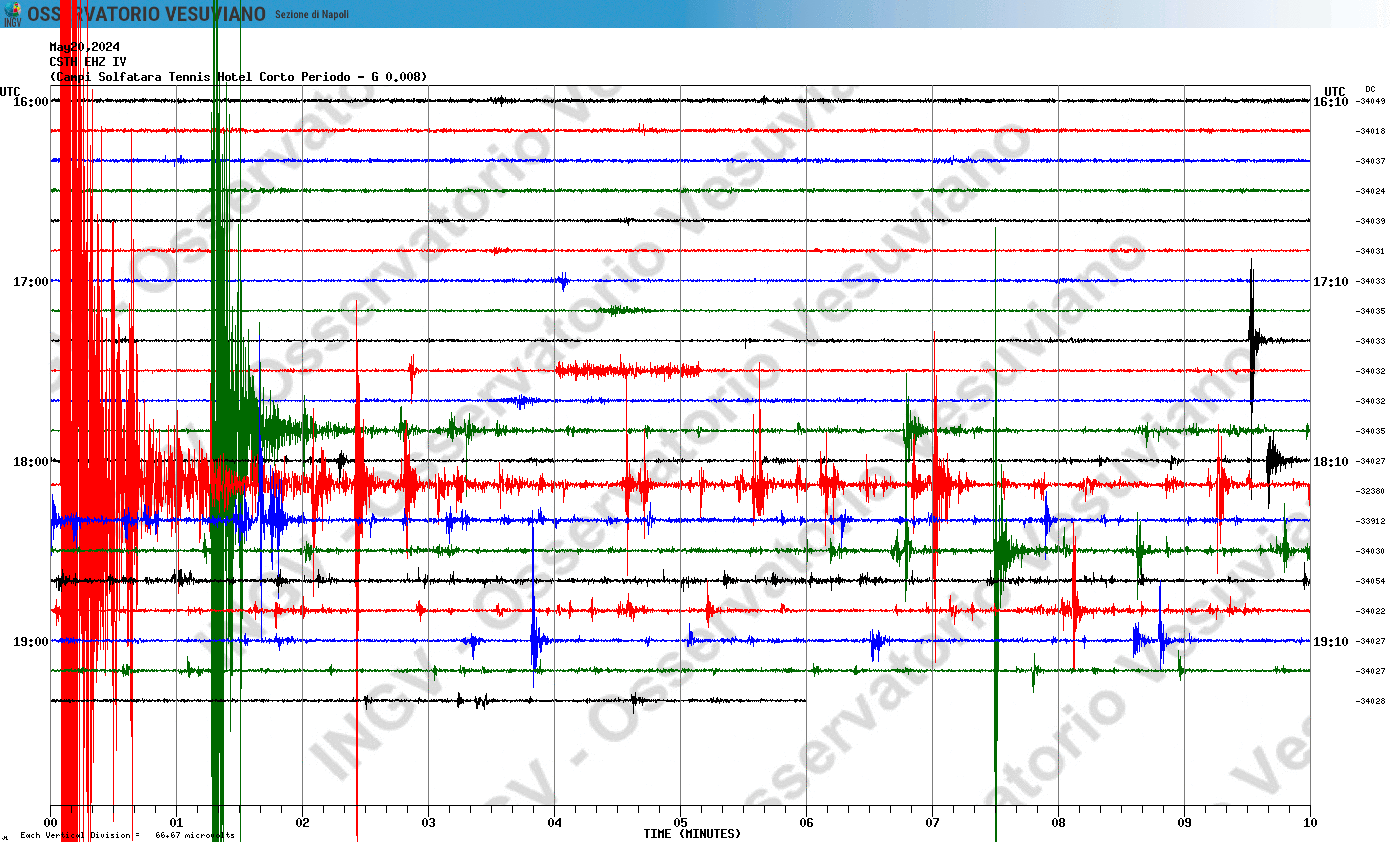Click the -34022 DC value
This screenshot has height=849, width=1390.
[x=1371, y=611]
